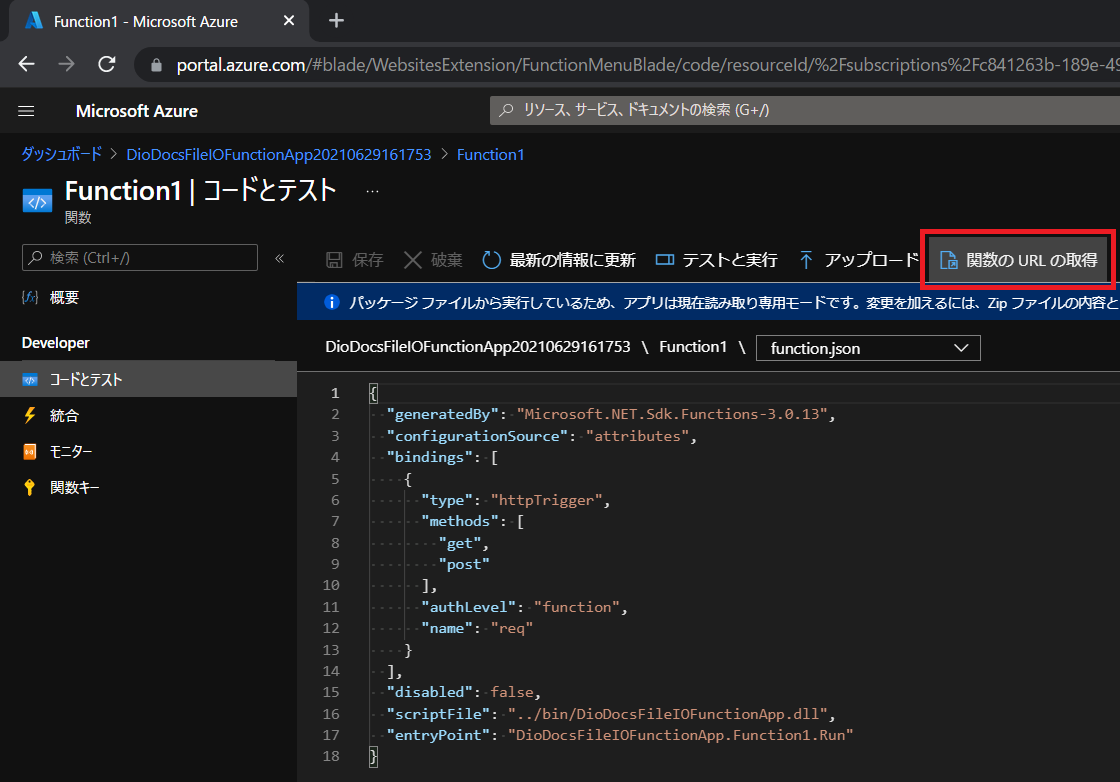
Task: Focus the リソース、サービス、ドキュメントの検索 box
Action: (805, 110)
